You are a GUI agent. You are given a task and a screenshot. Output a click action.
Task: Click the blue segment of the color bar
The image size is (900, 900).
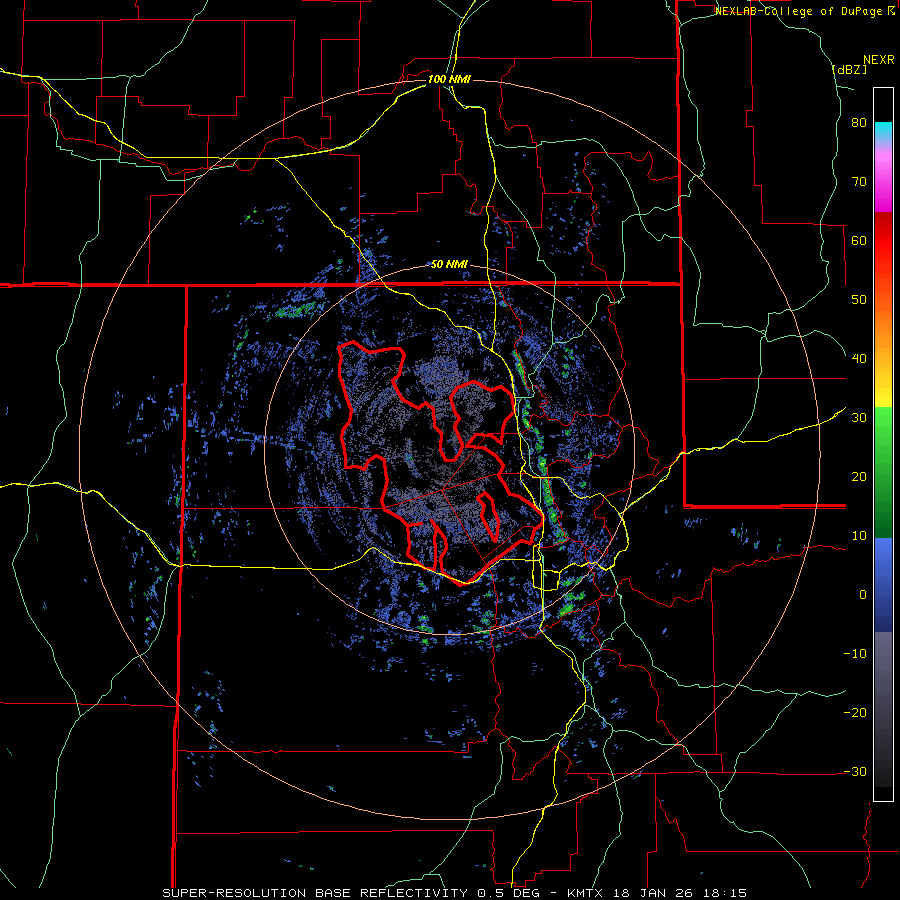pos(883,585)
